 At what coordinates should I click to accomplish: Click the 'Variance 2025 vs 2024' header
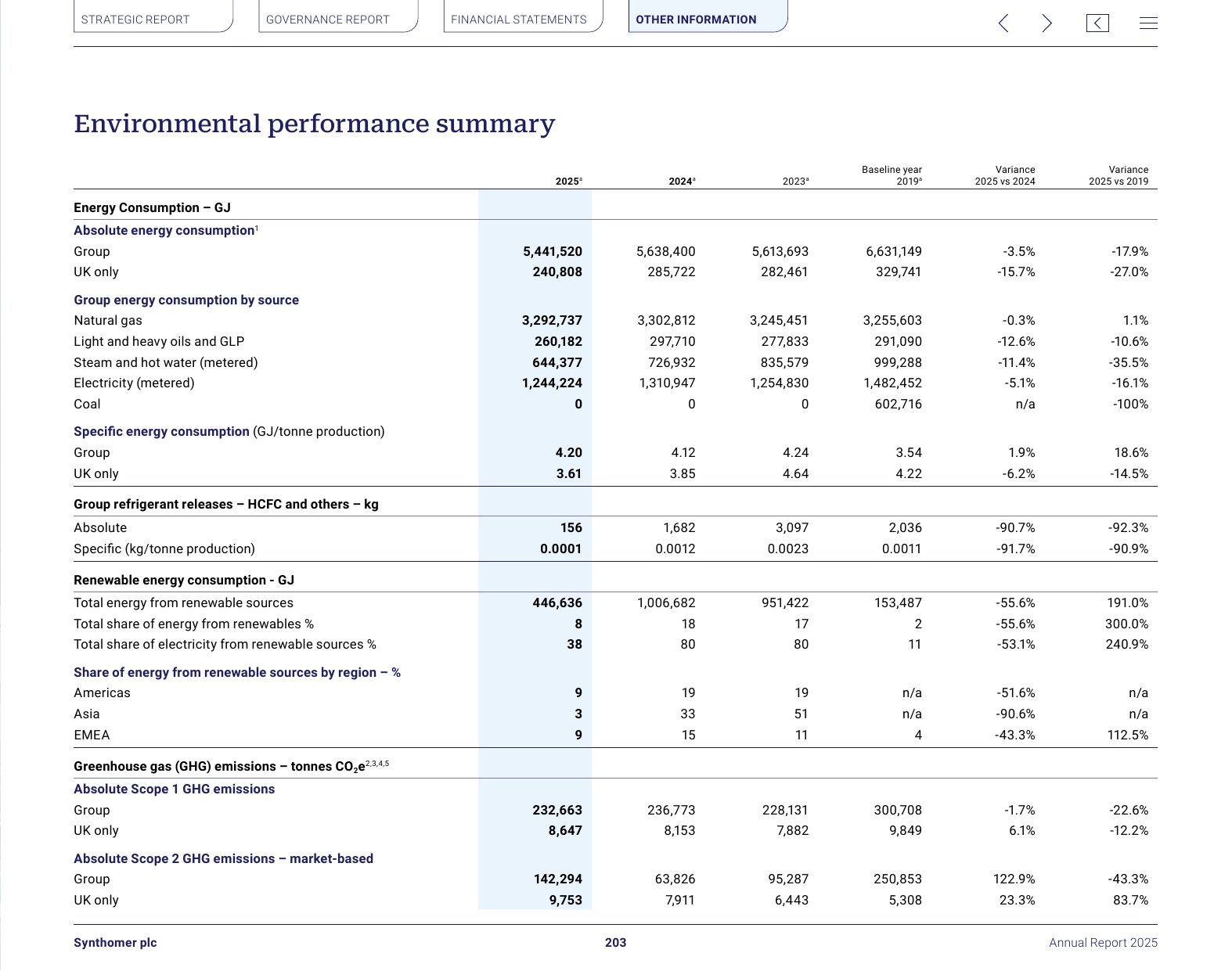tap(1005, 175)
